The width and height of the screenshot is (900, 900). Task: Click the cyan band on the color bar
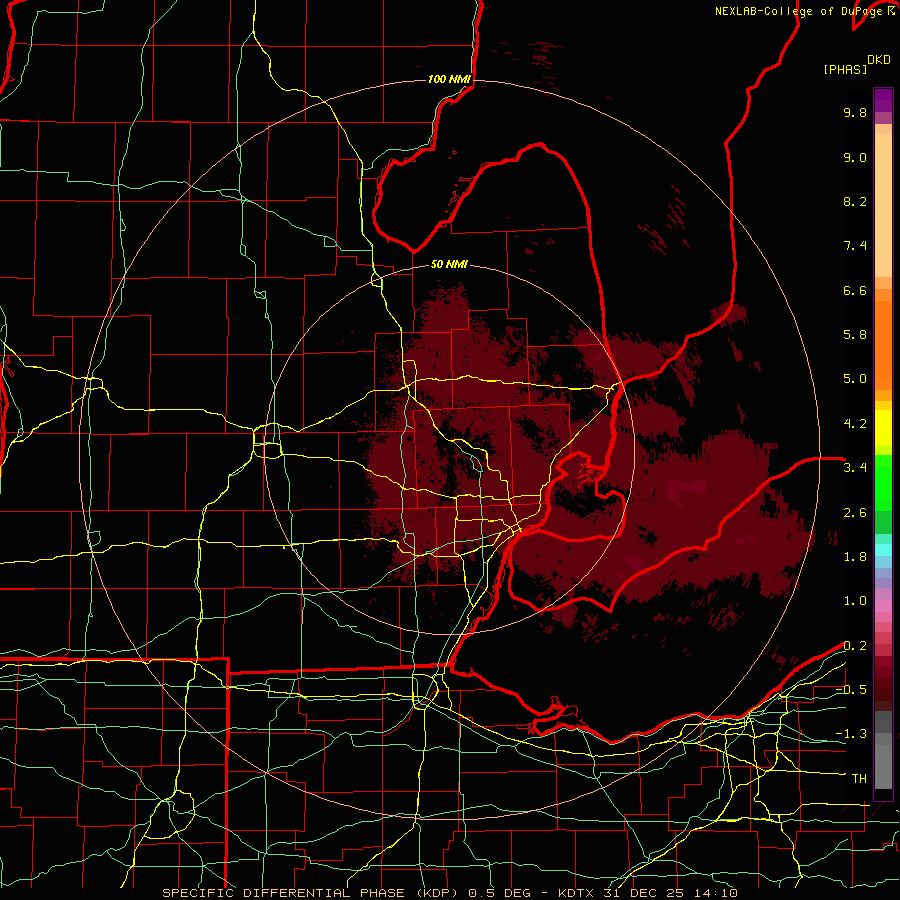pos(883,549)
